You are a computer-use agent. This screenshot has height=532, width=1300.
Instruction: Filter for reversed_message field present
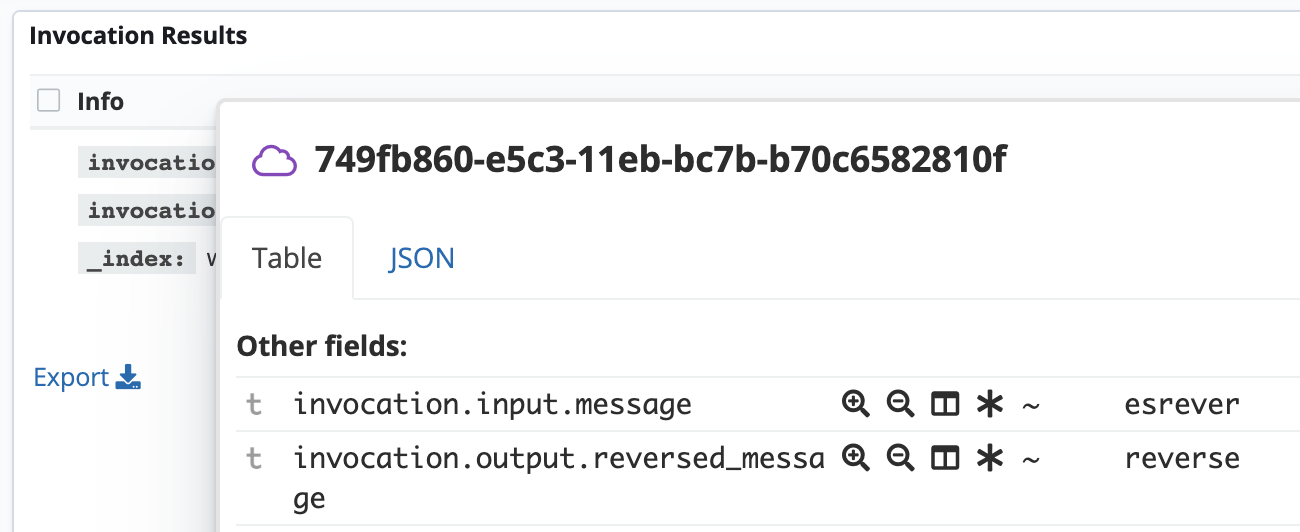989,458
